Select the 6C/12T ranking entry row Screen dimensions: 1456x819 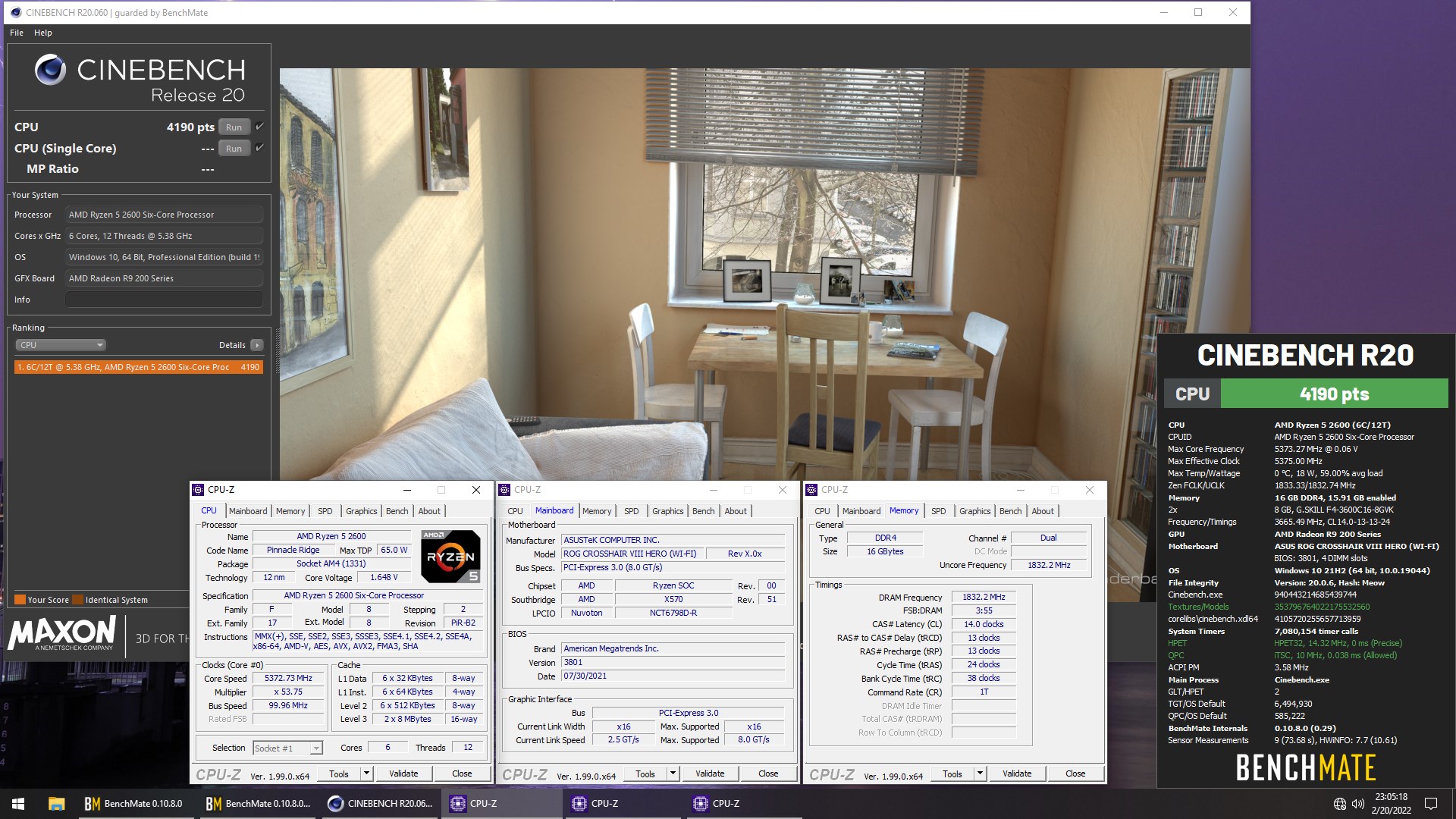point(139,367)
